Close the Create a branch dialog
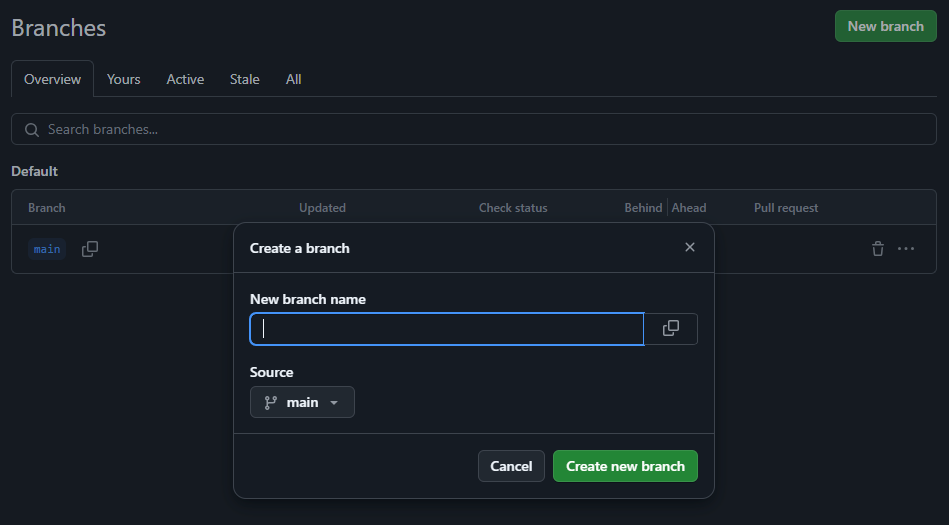 [x=690, y=247]
